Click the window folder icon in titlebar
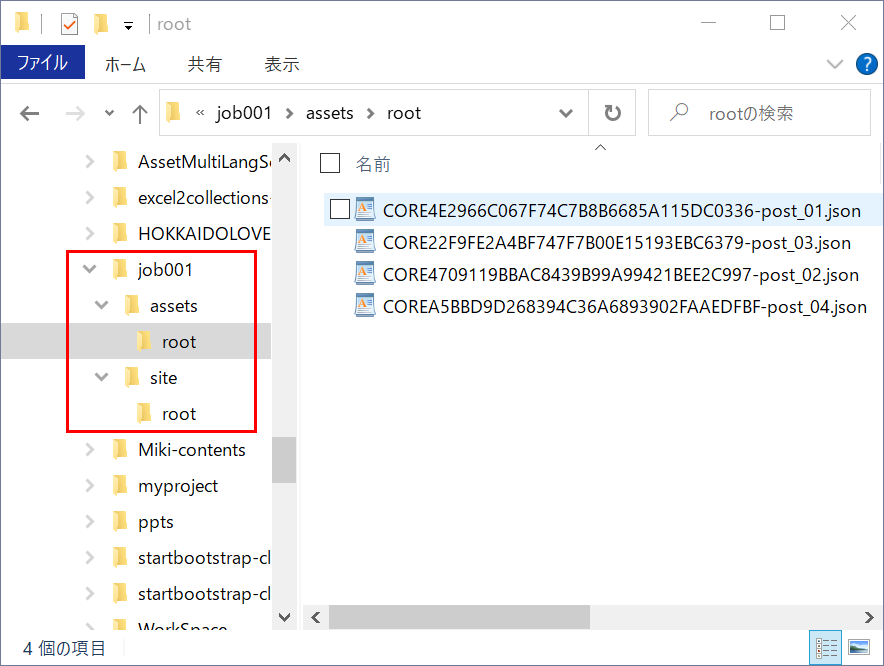 [22, 23]
